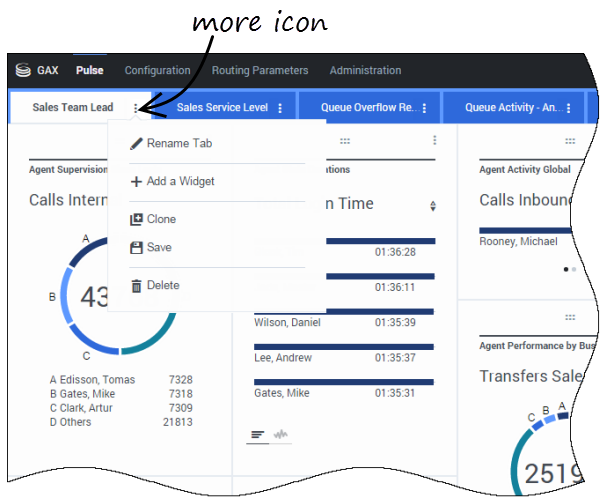Click the value 7328
This screenshot has height=504, width=606.
pyautogui.click(x=180, y=380)
